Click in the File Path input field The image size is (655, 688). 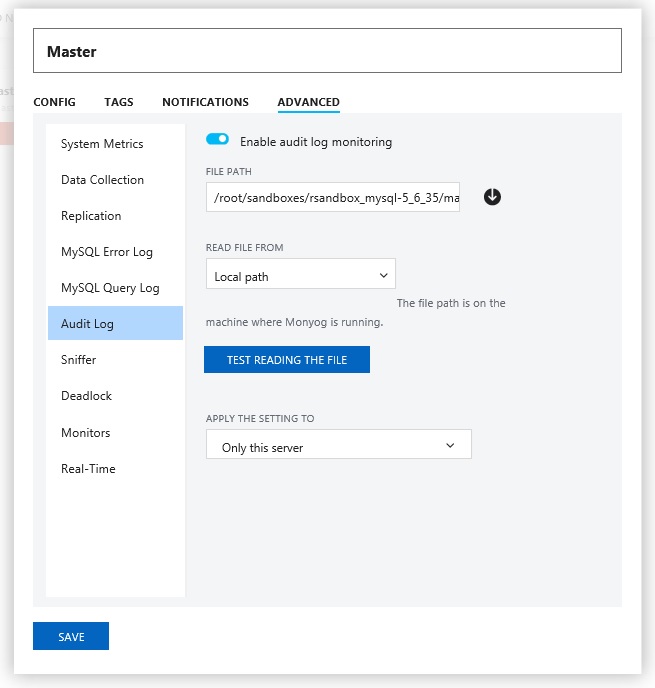(x=333, y=197)
